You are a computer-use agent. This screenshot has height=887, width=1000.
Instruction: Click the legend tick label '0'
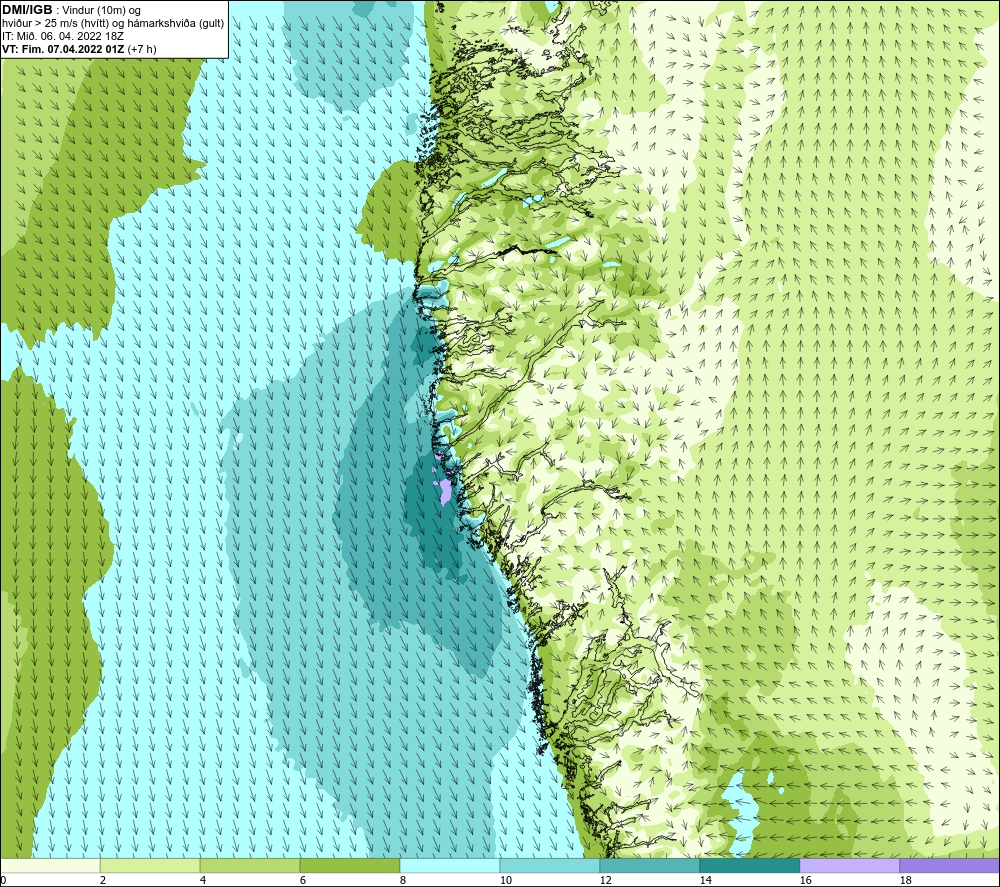point(3,881)
